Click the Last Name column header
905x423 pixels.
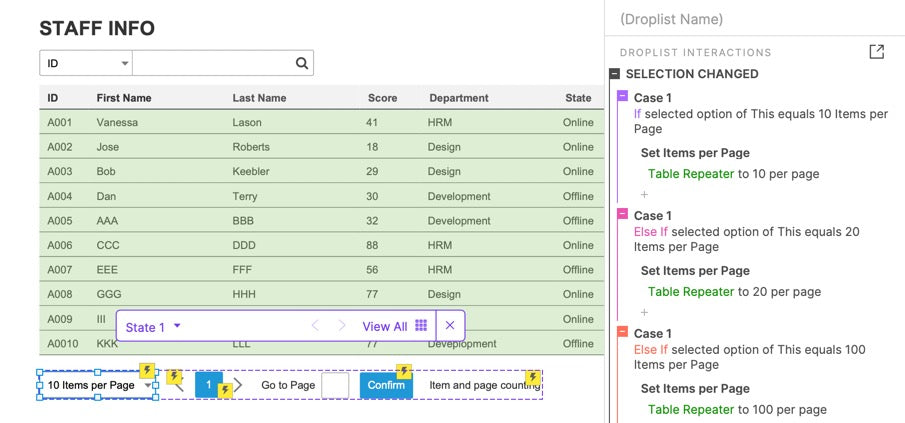pyautogui.click(x=259, y=98)
